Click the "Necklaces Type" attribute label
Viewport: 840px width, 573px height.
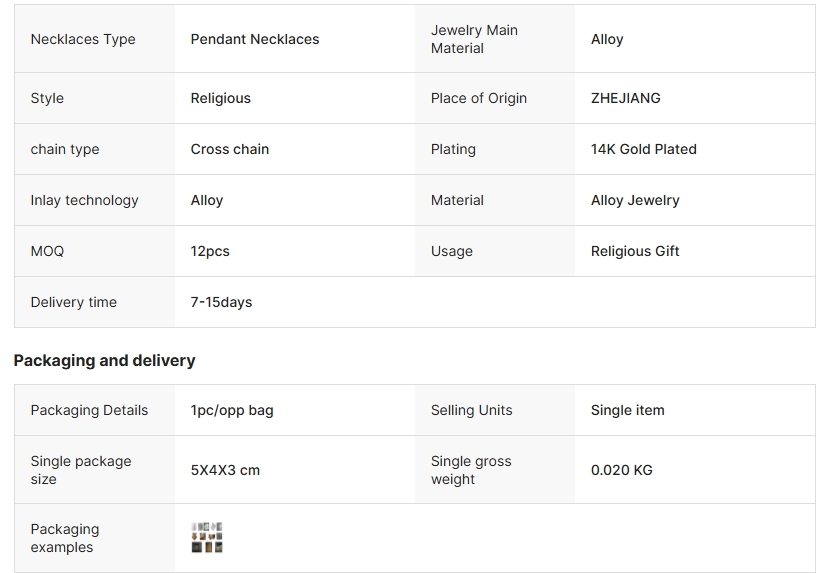[x=83, y=39]
